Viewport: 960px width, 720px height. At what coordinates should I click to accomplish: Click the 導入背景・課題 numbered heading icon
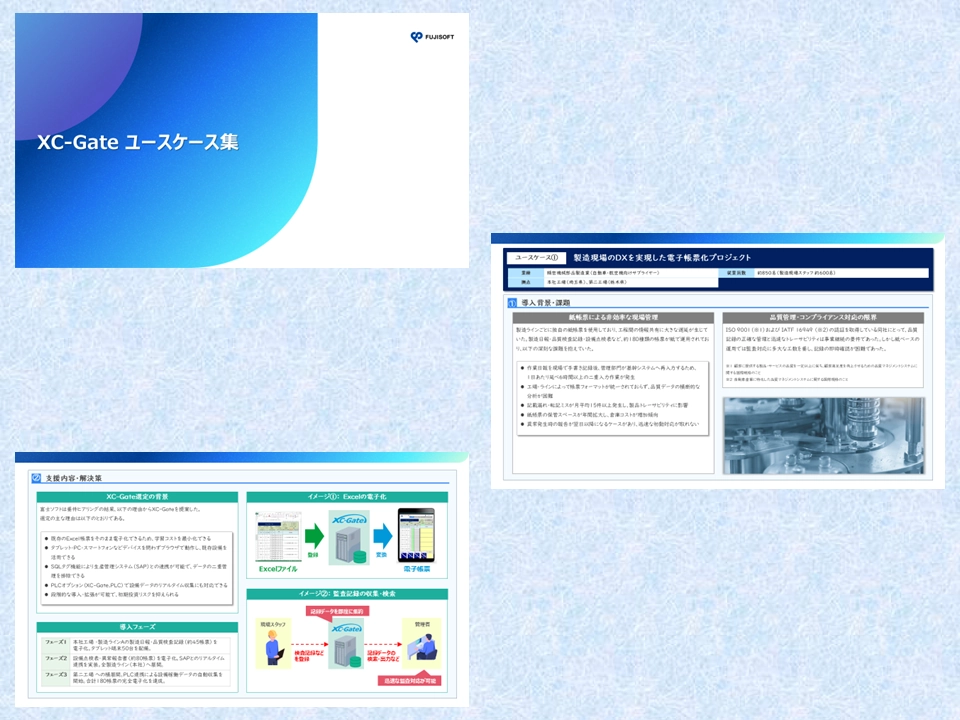coord(512,301)
